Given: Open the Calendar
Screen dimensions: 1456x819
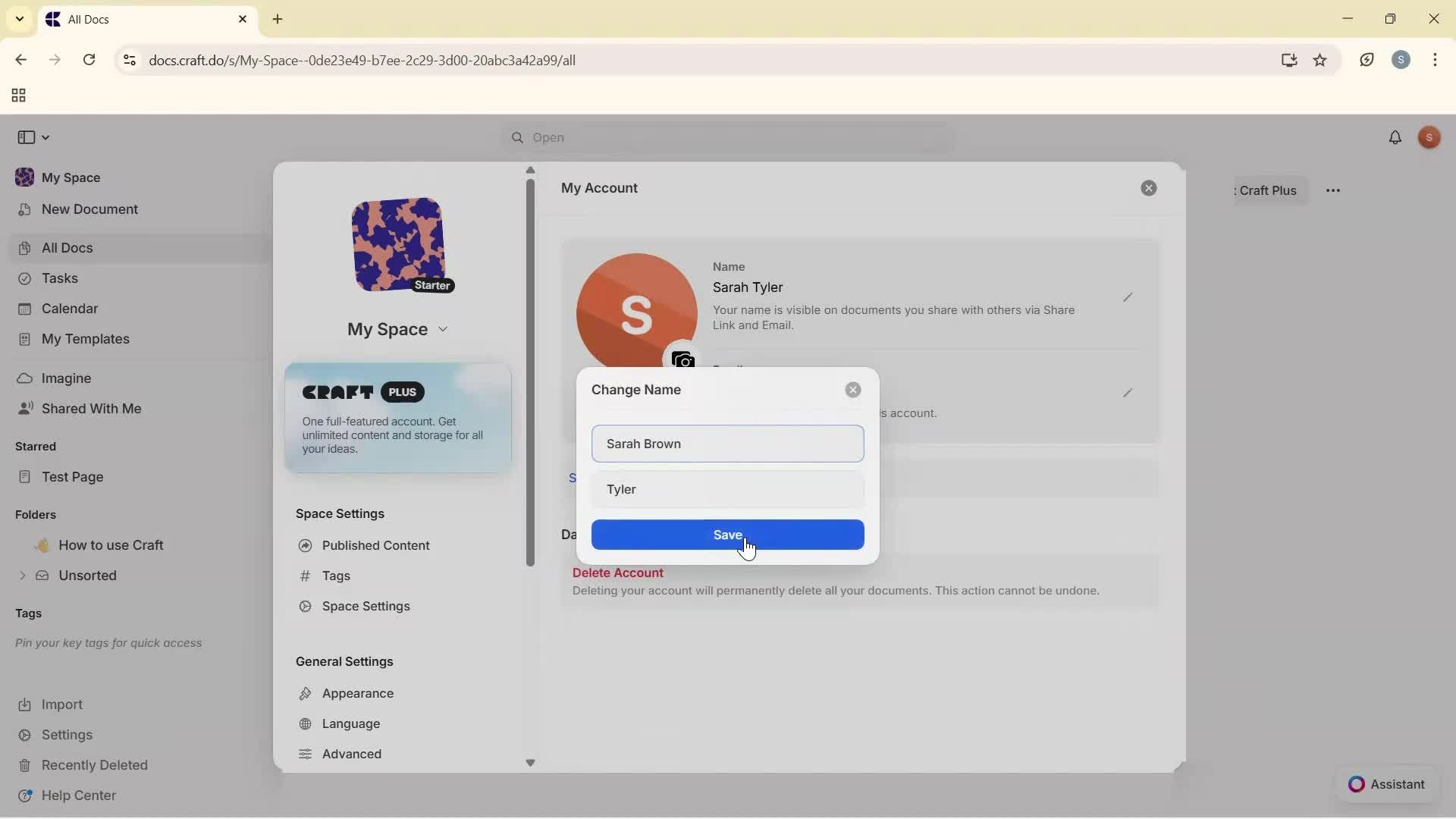Looking at the screenshot, I should 68,308.
